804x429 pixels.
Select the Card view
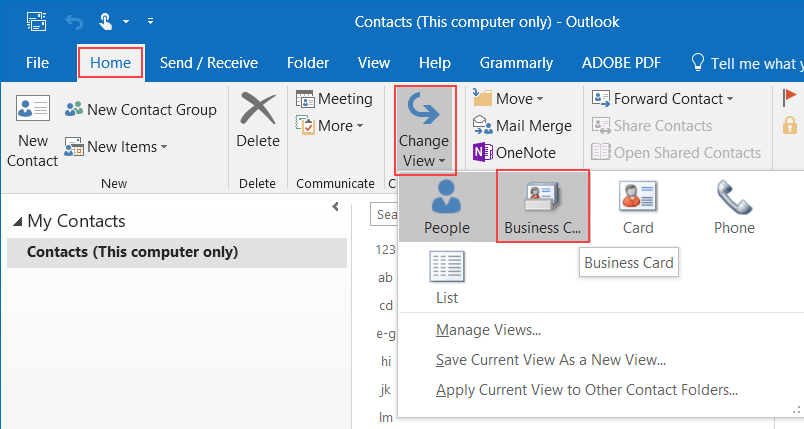pos(638,207)
